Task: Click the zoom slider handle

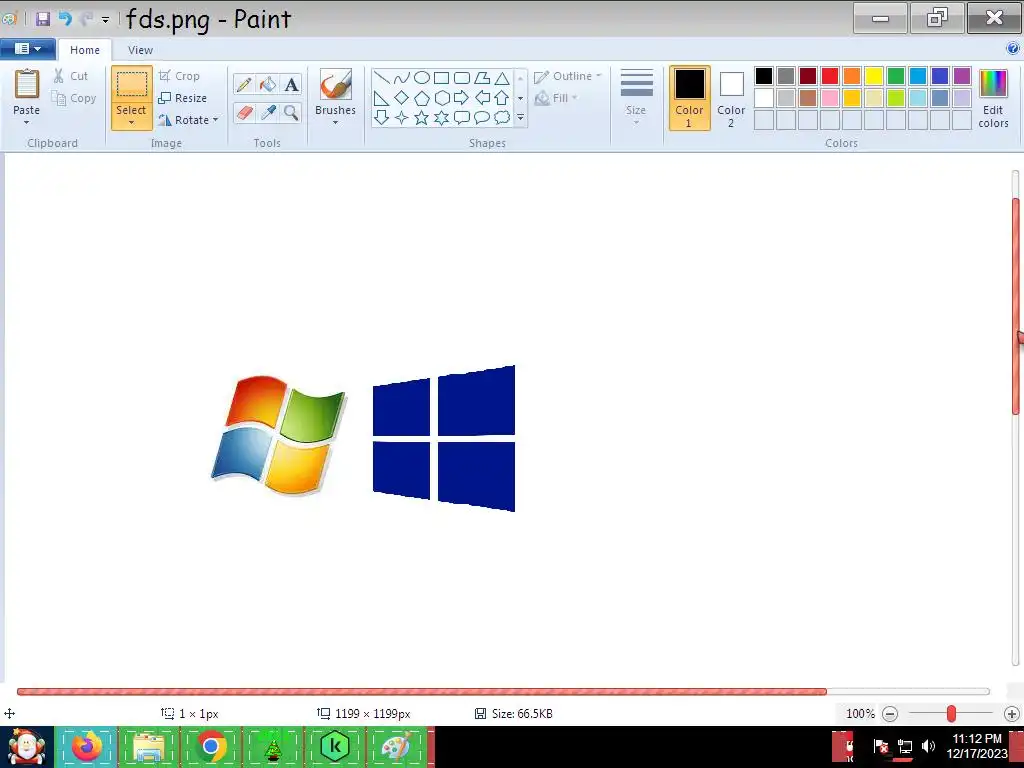Action: [x=952, y=714]
